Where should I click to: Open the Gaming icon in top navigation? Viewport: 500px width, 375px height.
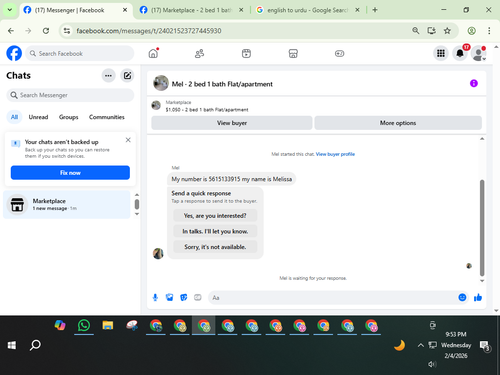(339, 53)
